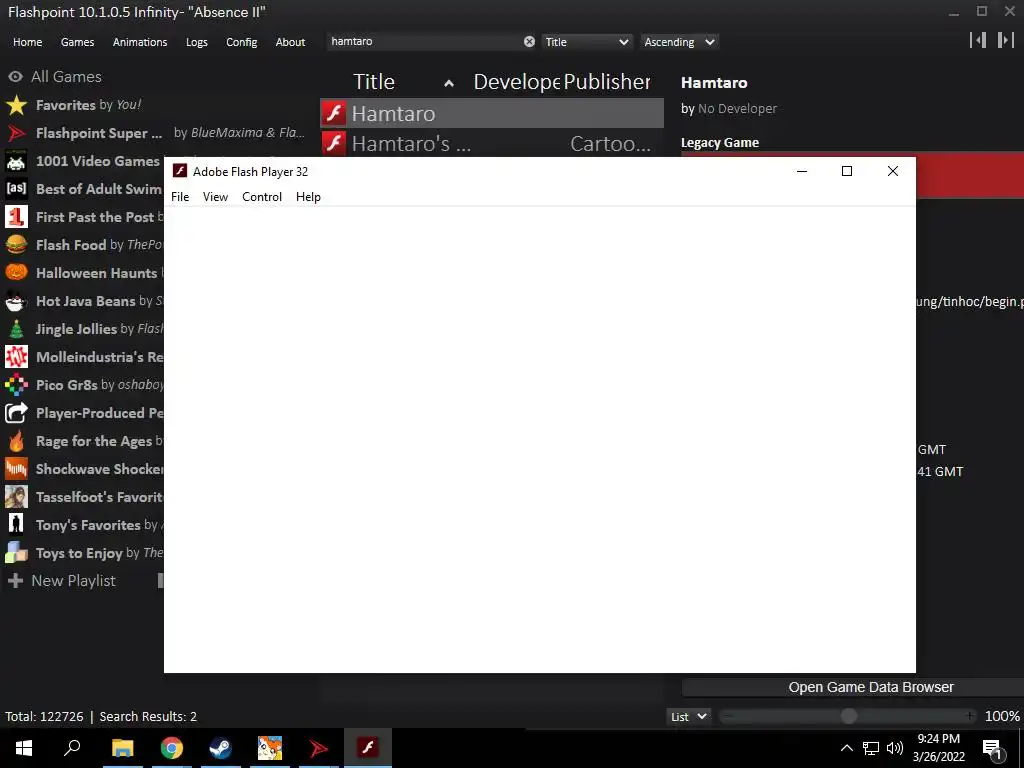The width and height of the screenshot is (1024, 768).
Task: Click the Cartoo... publisher cell
Action: [610, 143]
